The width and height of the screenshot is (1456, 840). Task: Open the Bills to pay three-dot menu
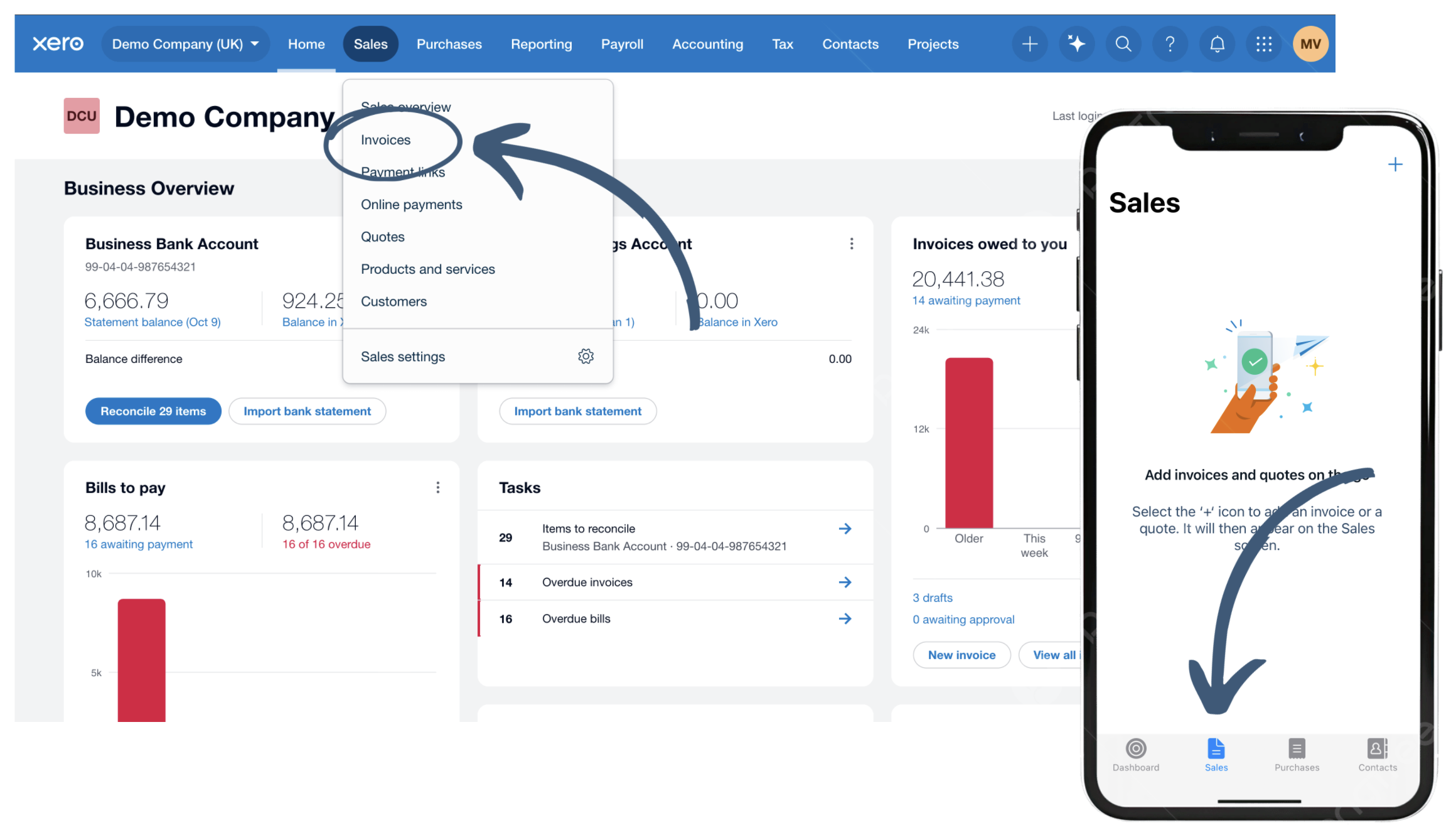click(x=437, y=488)
